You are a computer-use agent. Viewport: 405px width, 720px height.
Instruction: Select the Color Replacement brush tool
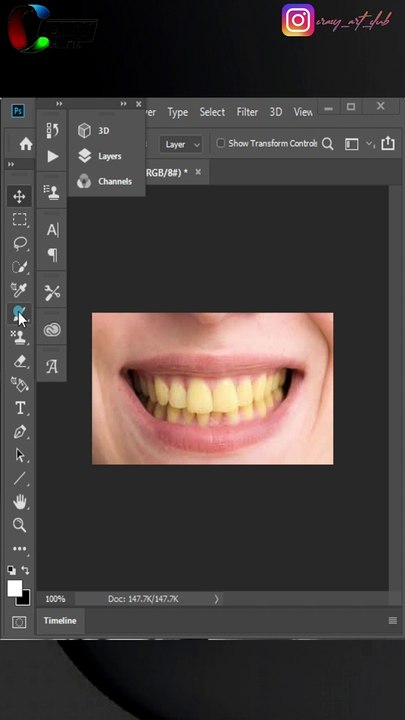(19, 314)
